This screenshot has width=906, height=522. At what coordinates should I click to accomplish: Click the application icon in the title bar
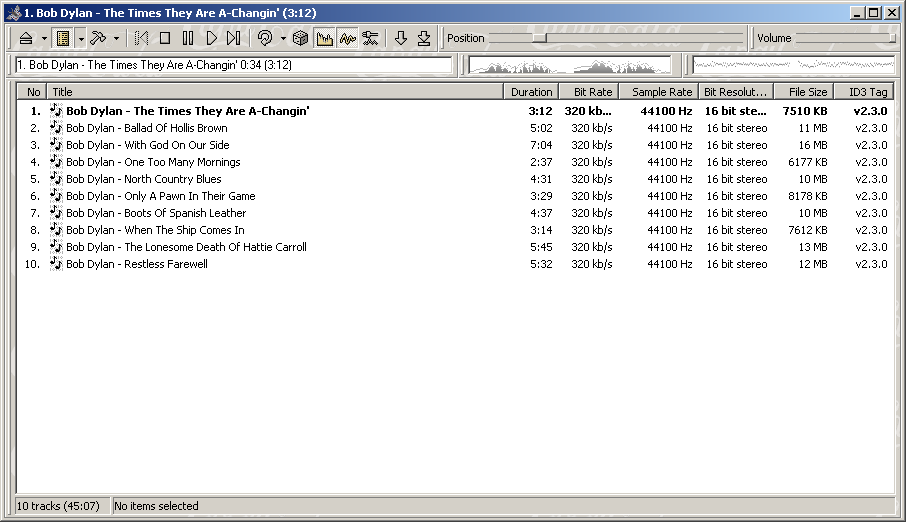pyautogui.click(x=14, y=13)
